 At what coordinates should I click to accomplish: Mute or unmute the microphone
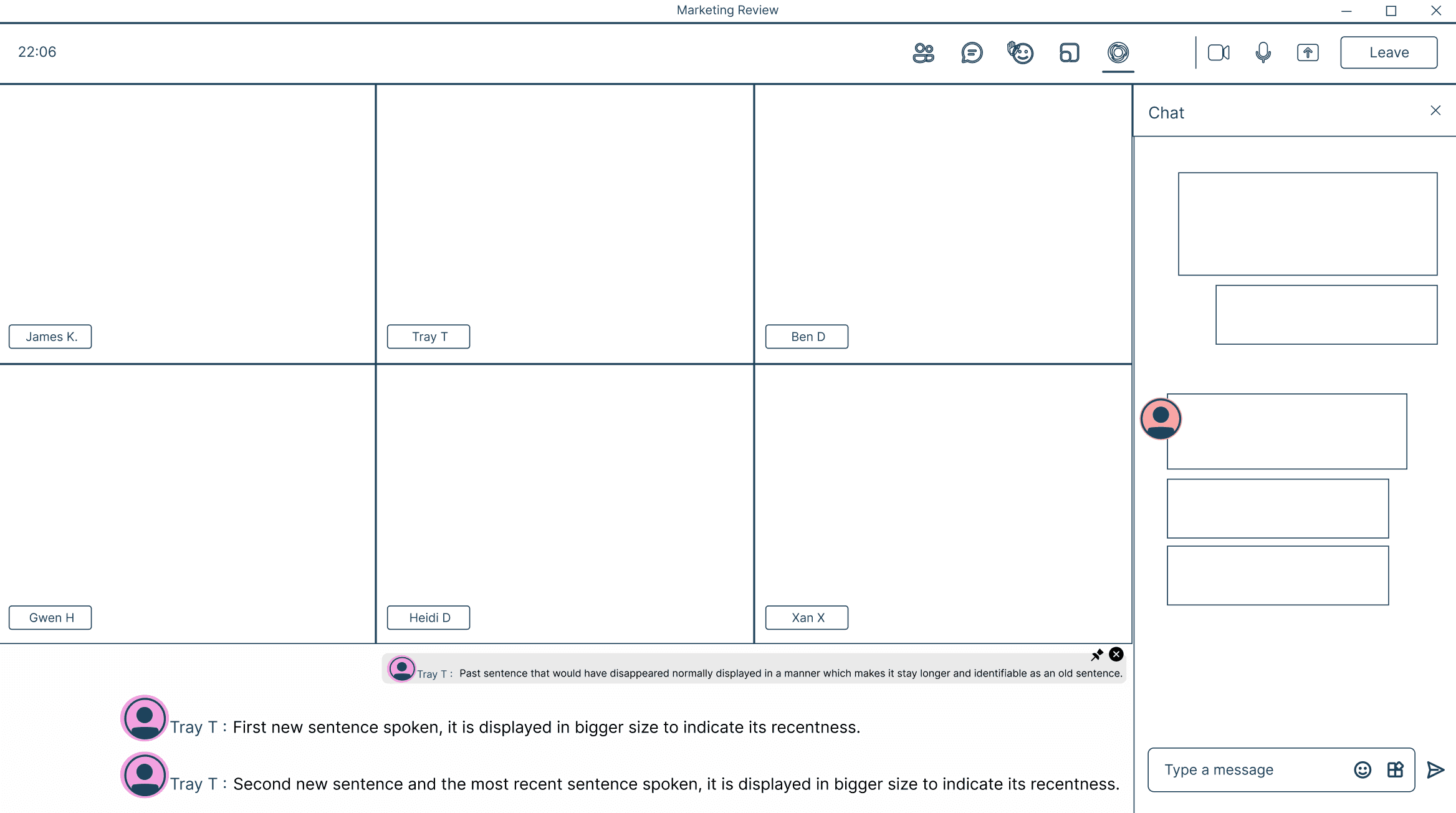pyautogui.click(x=1263, y=53)
